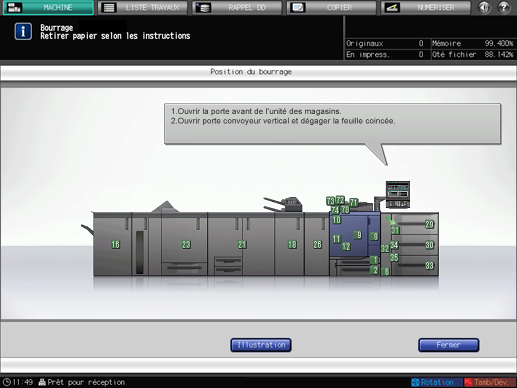The width and height of the screenshot is (517, 388).
Task: Click the blue information icon
Action: click(x=23, y=32)
